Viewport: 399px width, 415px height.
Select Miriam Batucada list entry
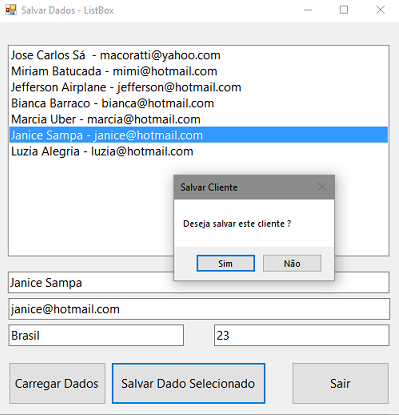coord(199,71)
